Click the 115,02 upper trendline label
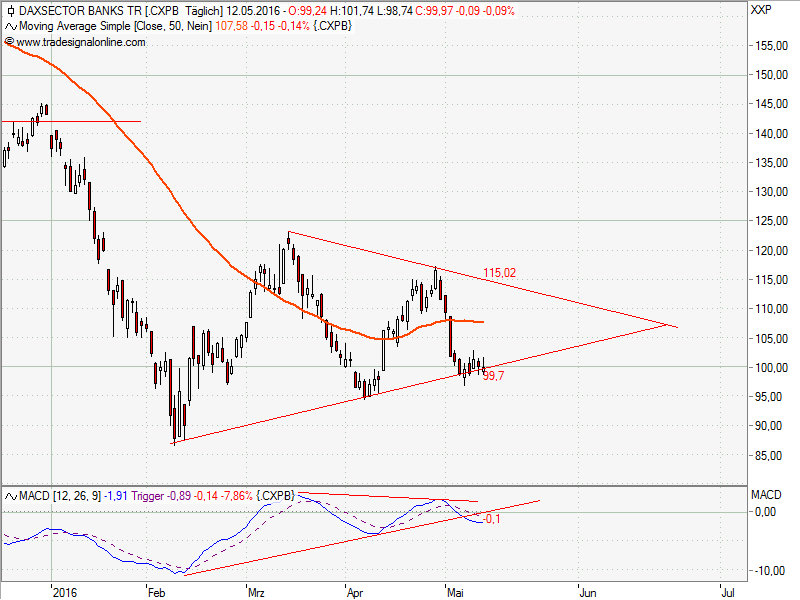The height and width of the screenshot is (600, 800). click(500, 272)
